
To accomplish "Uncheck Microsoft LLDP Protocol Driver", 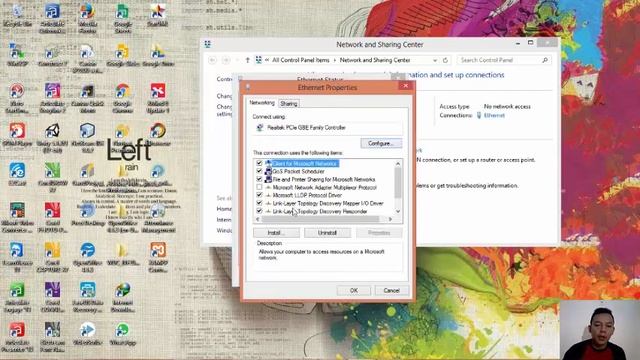I will pyautogui.click(x=259, y=195).
